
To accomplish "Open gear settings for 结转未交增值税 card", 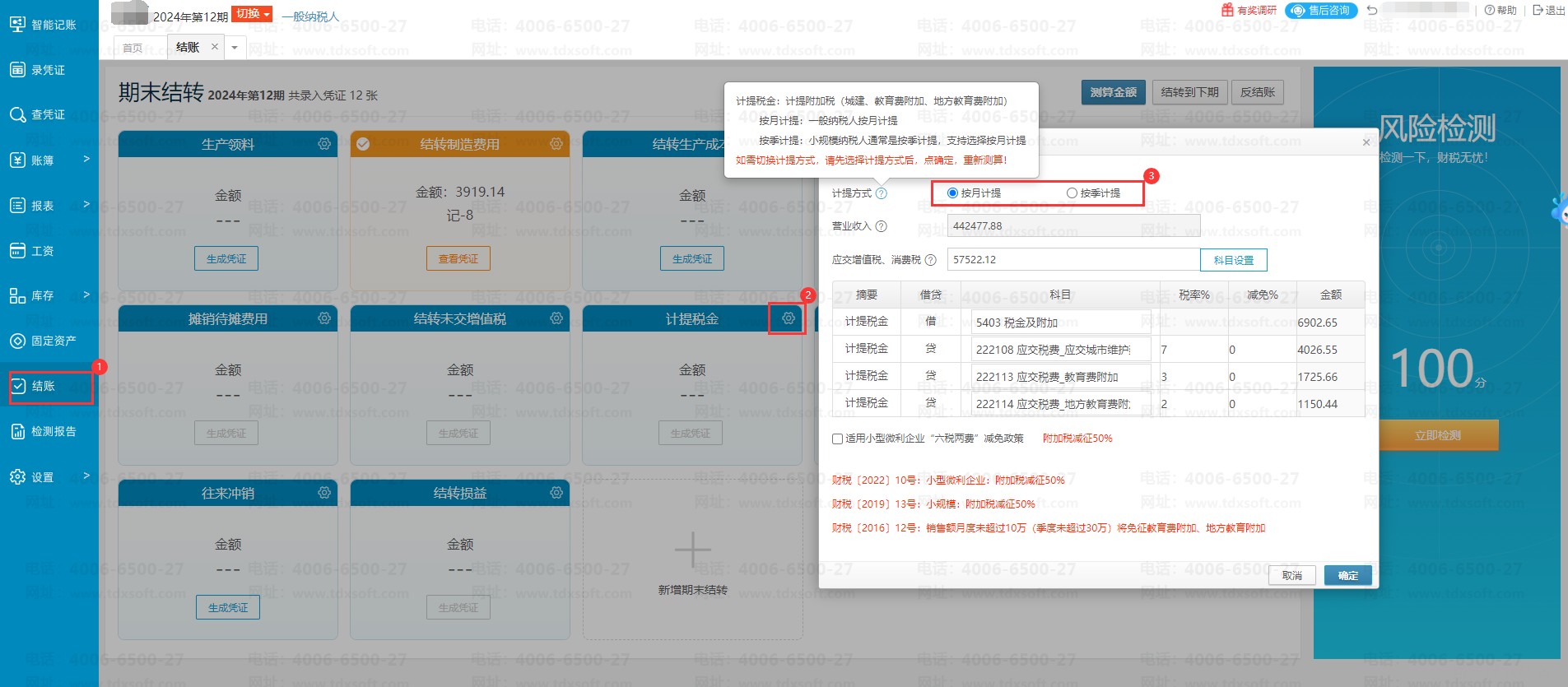I will coord(556,318).
